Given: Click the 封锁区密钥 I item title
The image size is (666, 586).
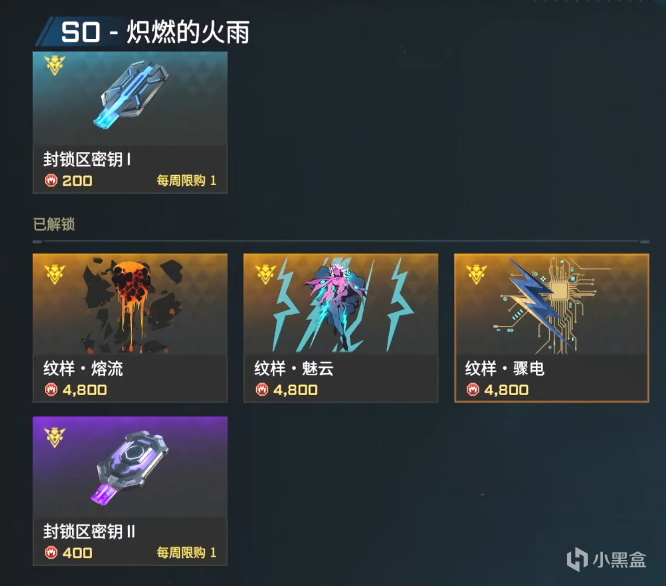Looking at the screenshot, I should pos(87,160).
